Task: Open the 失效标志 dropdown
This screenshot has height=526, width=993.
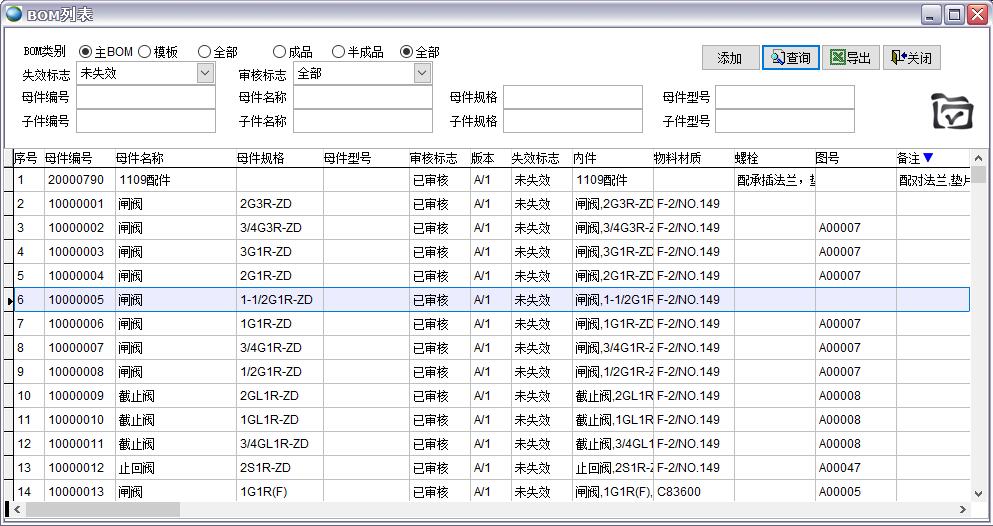Action: (x=205, y=74)
